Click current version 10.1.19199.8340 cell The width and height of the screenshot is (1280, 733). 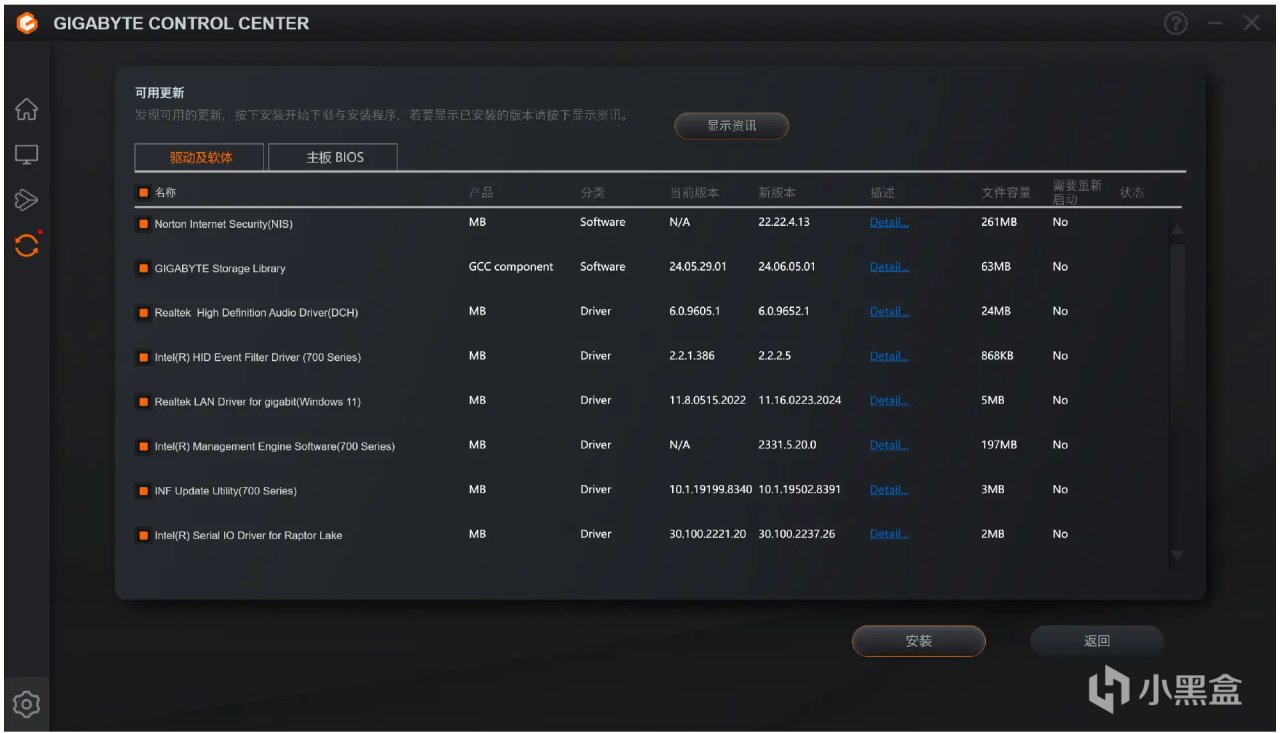point(710,489)
